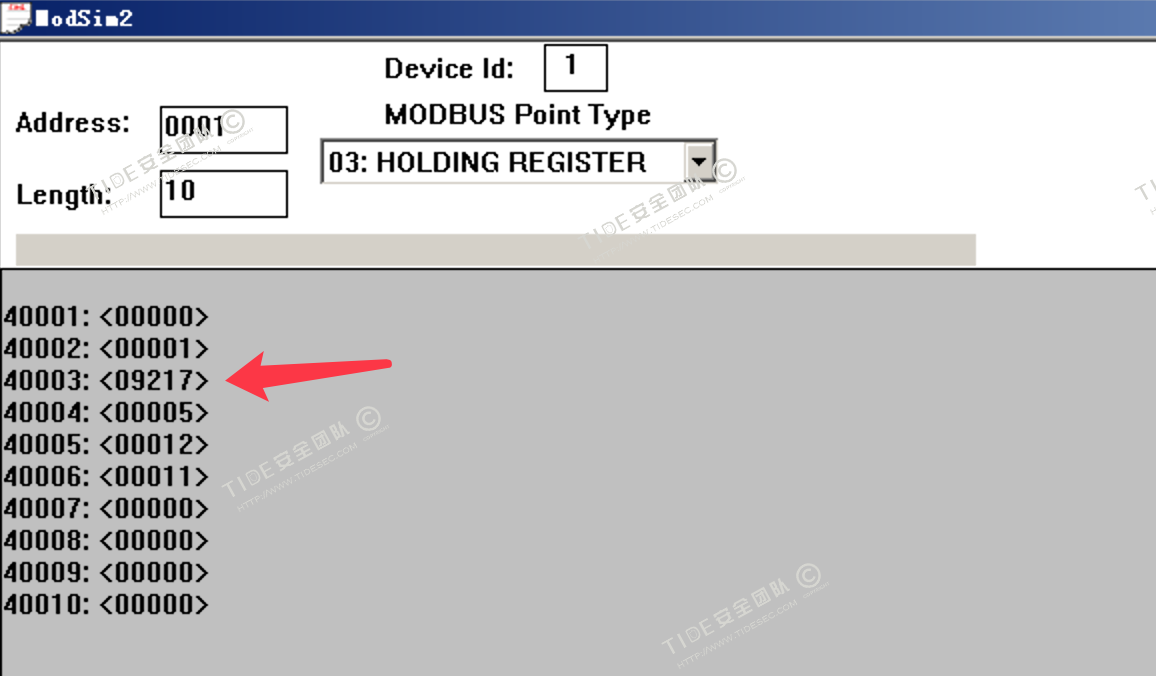Select the 03: HOLDING REGISTER combo box
This screenshot has height=676, width=1156.
(518, 161)
